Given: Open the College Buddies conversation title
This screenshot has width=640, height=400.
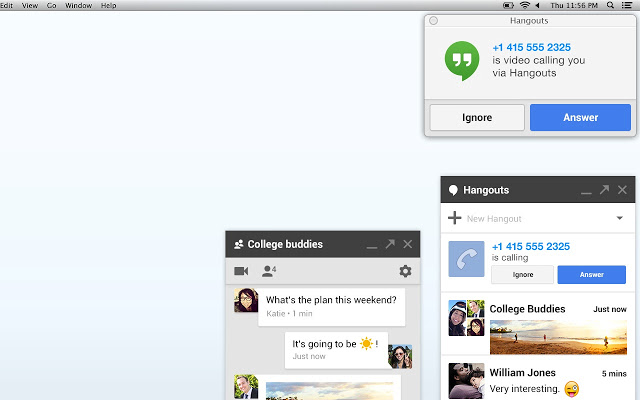Looking at the screenshot, I should pos(527,309).
